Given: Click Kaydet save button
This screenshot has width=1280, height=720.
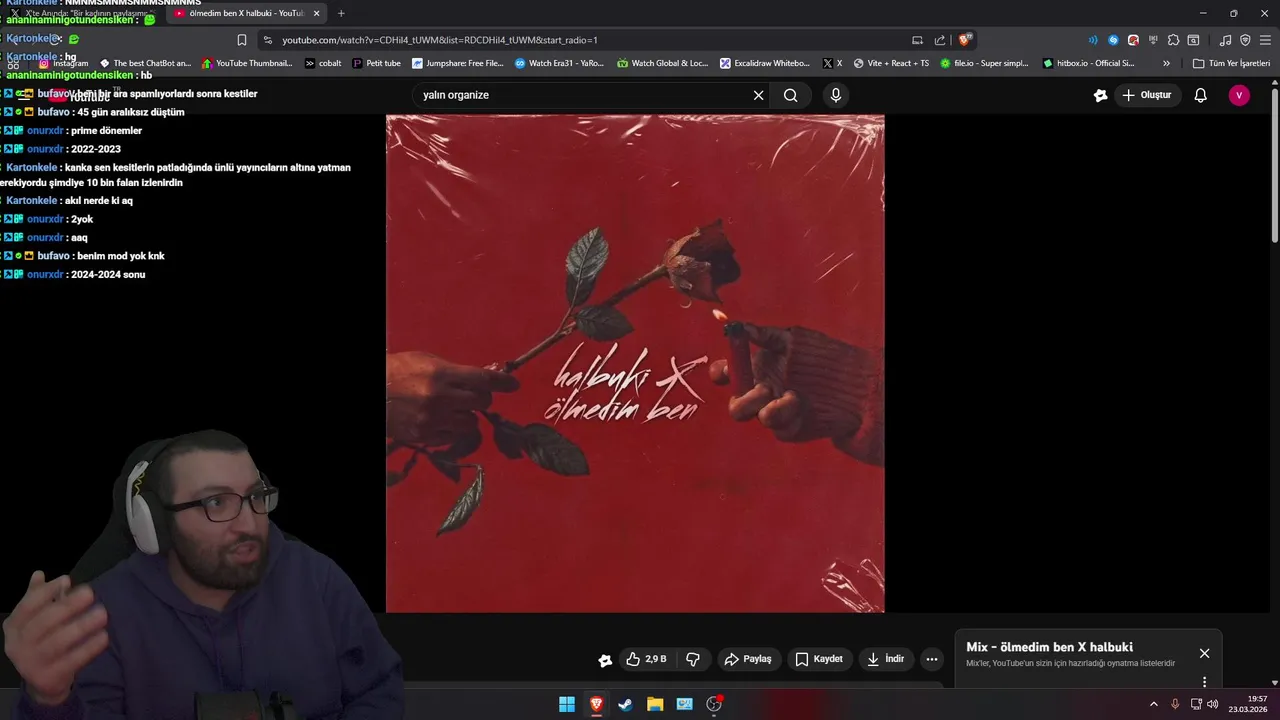Looking at the screenshot, I should pyautogui.click(x=819, y=659).
